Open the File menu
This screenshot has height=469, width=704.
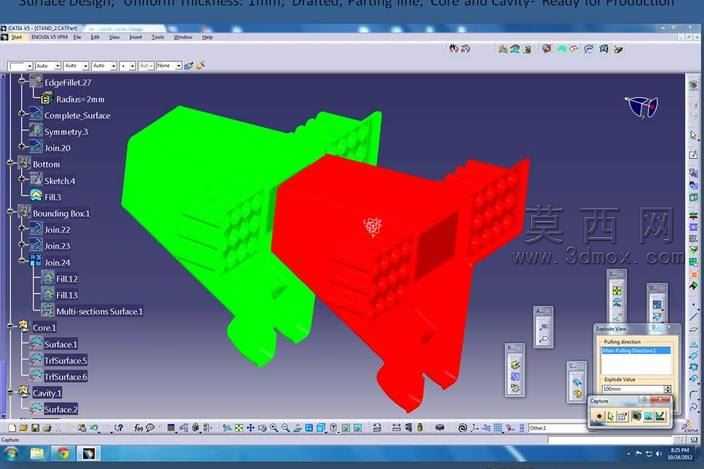coord(77,37)
